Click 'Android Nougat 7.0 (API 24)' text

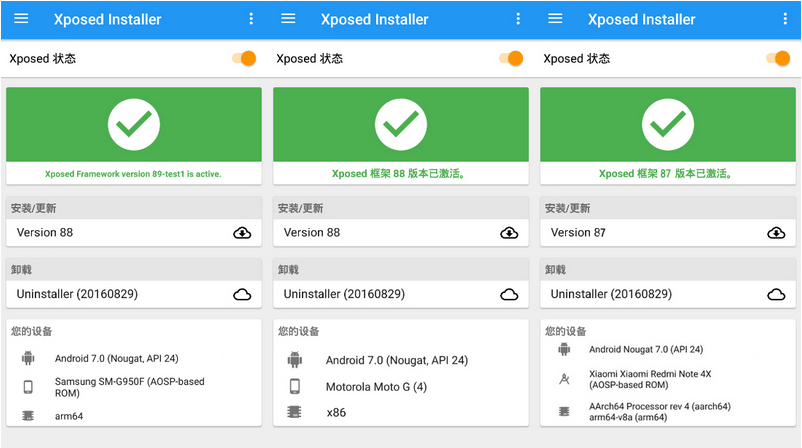646,349
